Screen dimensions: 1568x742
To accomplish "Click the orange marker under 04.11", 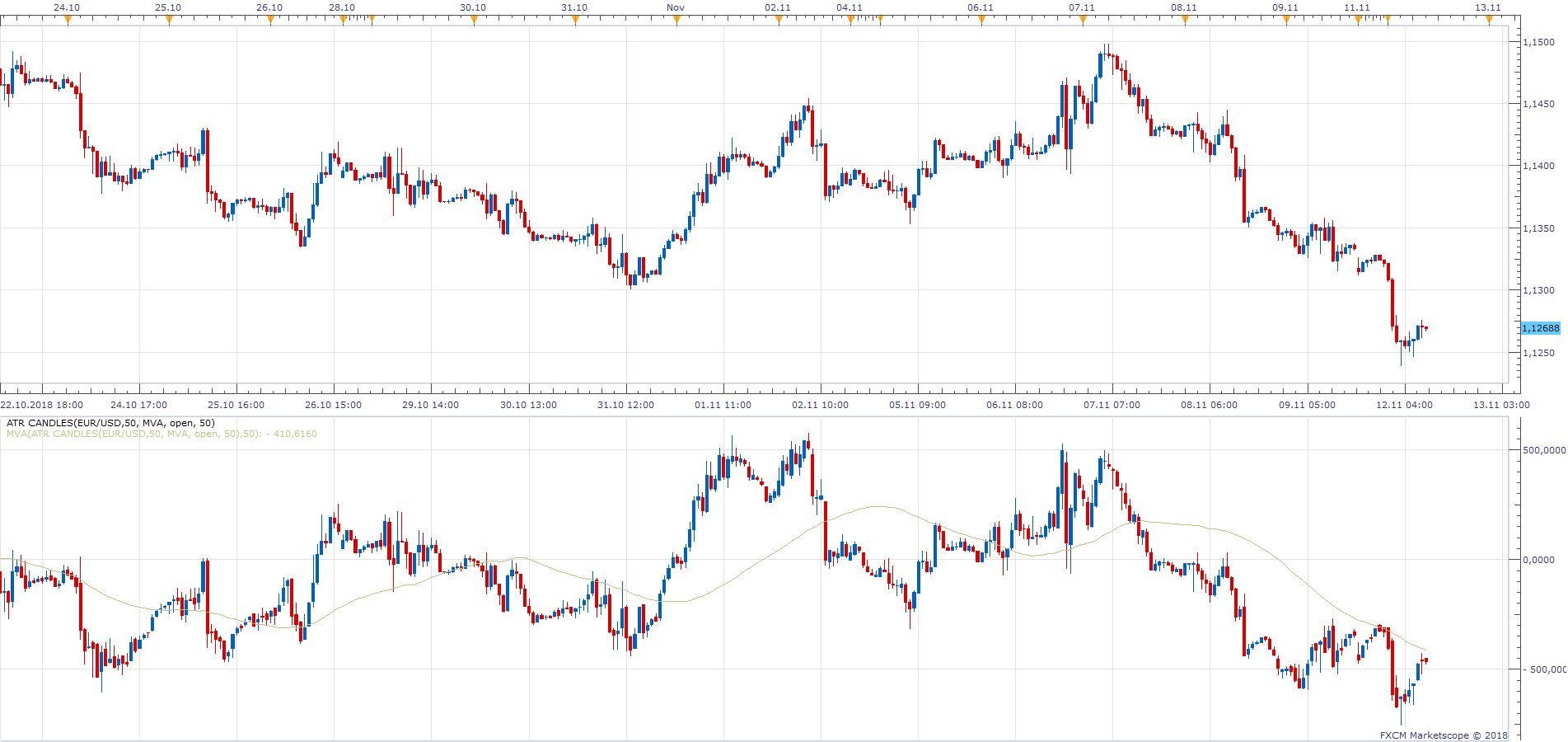I will (850, 21).
